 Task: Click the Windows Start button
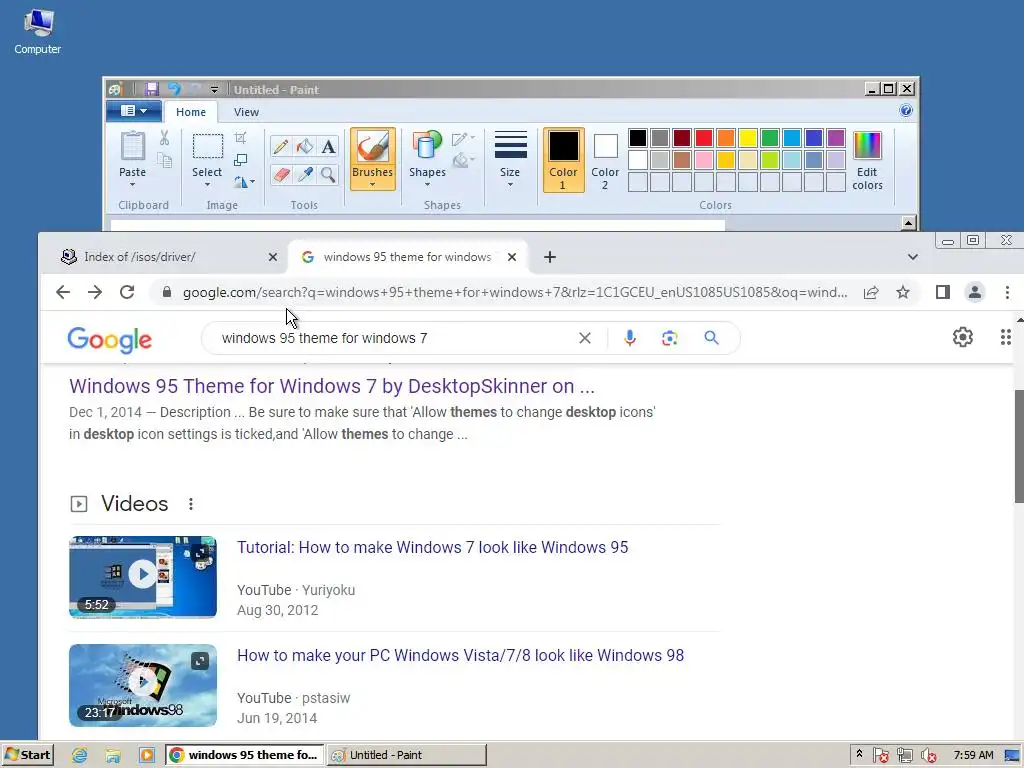[27, 755]
